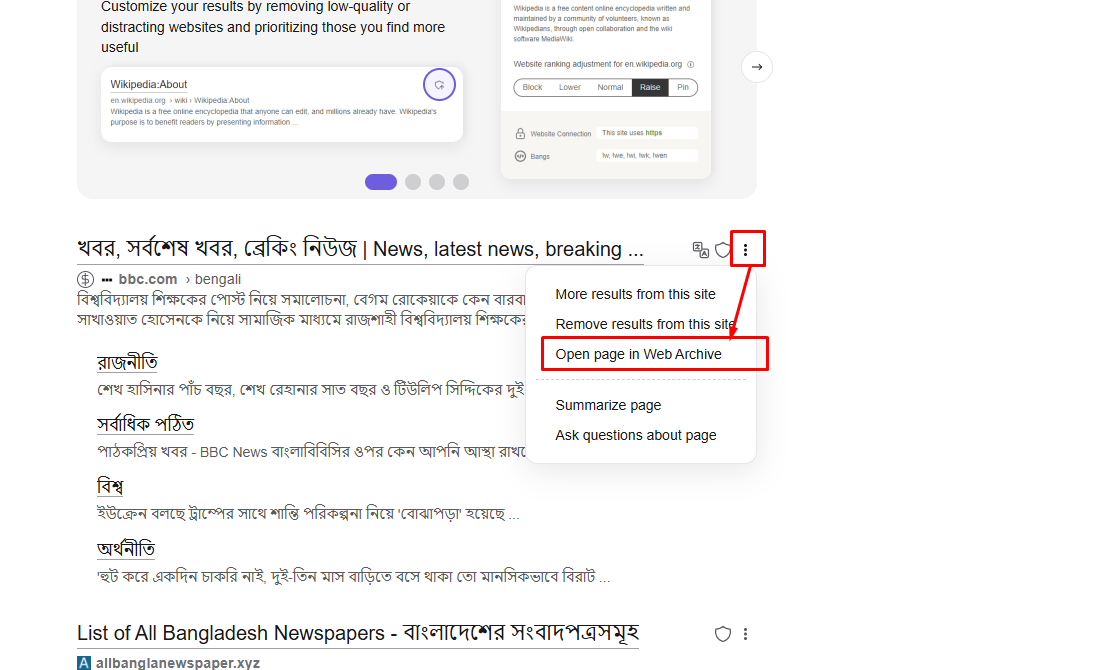Click the allbanglanewspaper.xyz favicon
This screenshot has width=1100, height=670.
point(83,663)
